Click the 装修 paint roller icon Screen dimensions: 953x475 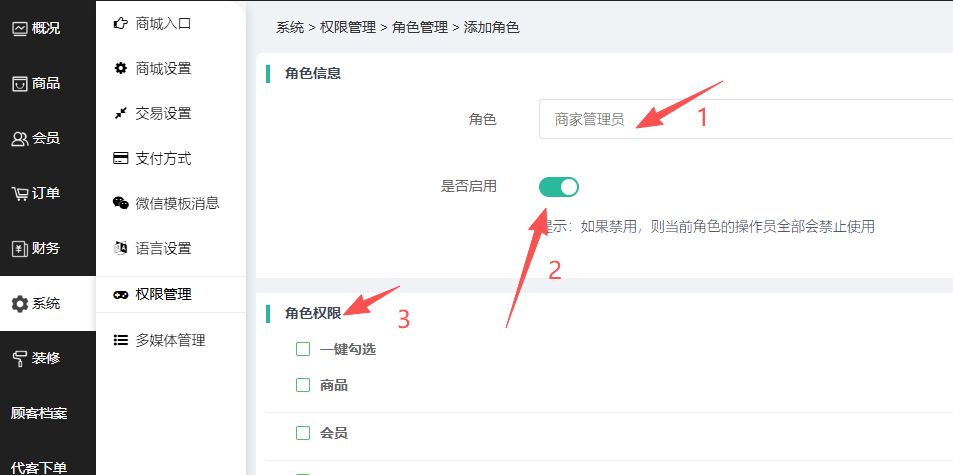coord(19,358)
